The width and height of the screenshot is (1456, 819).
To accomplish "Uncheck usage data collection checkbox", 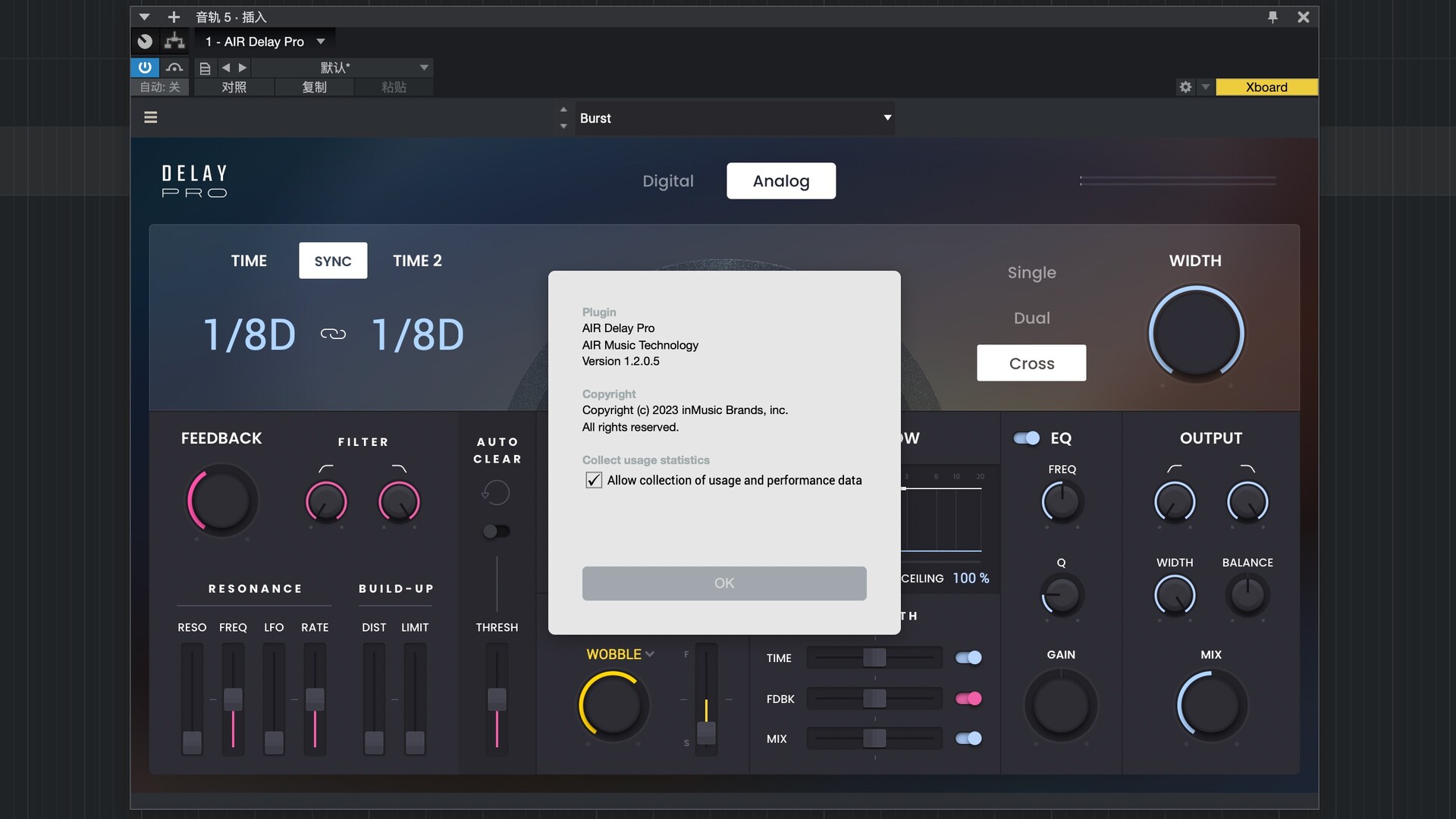I will click(x=594, y=481).
